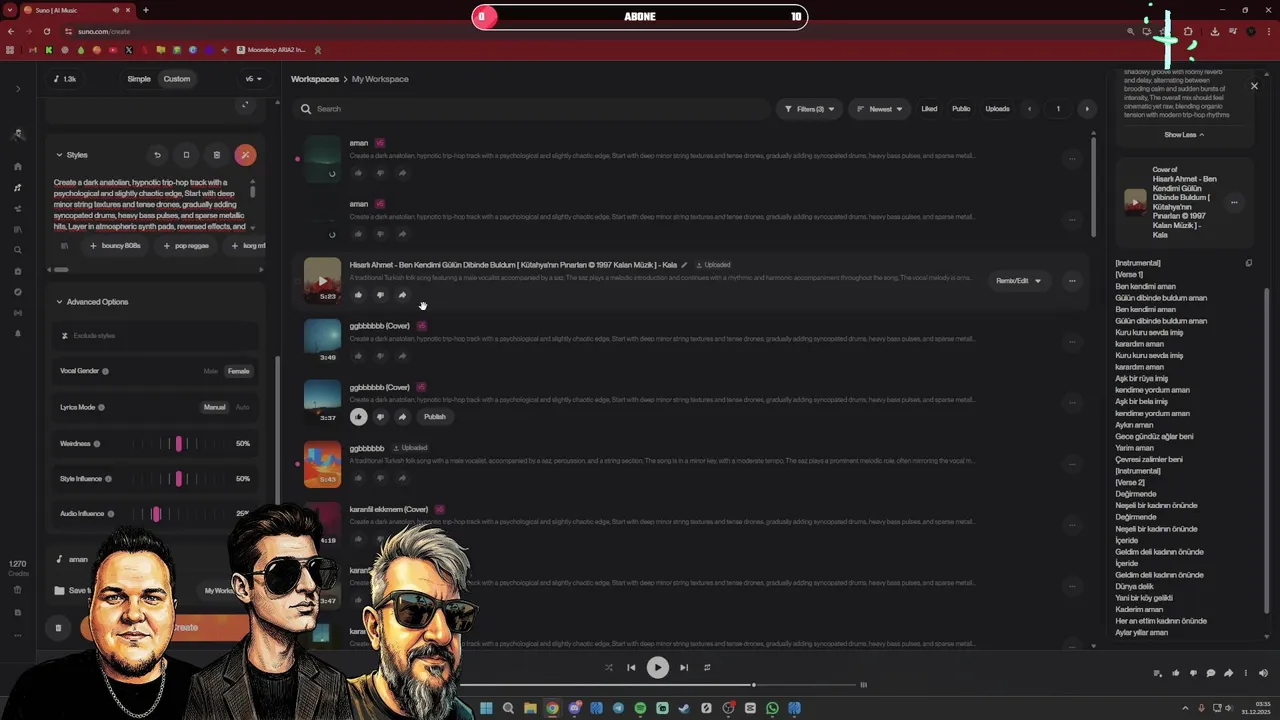
Task: Open three-dot menu on Cover of card
Action: [1234, 203]
